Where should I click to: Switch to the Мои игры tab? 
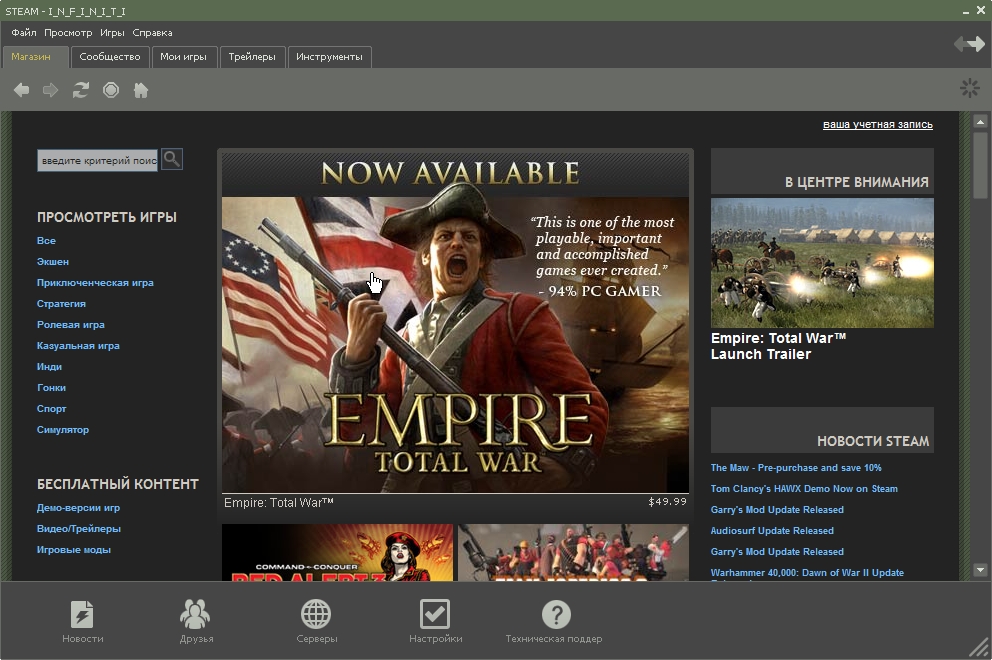(x=183, y=56)
